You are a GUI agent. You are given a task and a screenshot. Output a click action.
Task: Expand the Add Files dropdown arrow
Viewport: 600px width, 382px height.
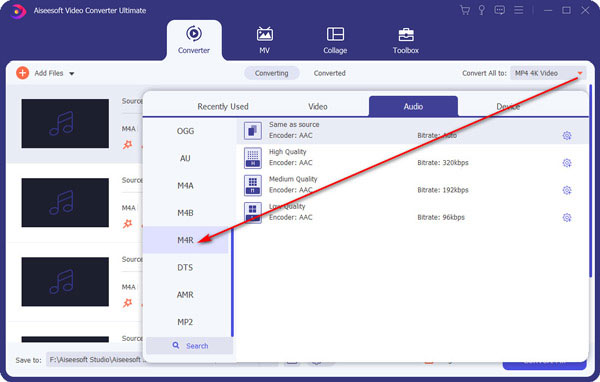72,73
